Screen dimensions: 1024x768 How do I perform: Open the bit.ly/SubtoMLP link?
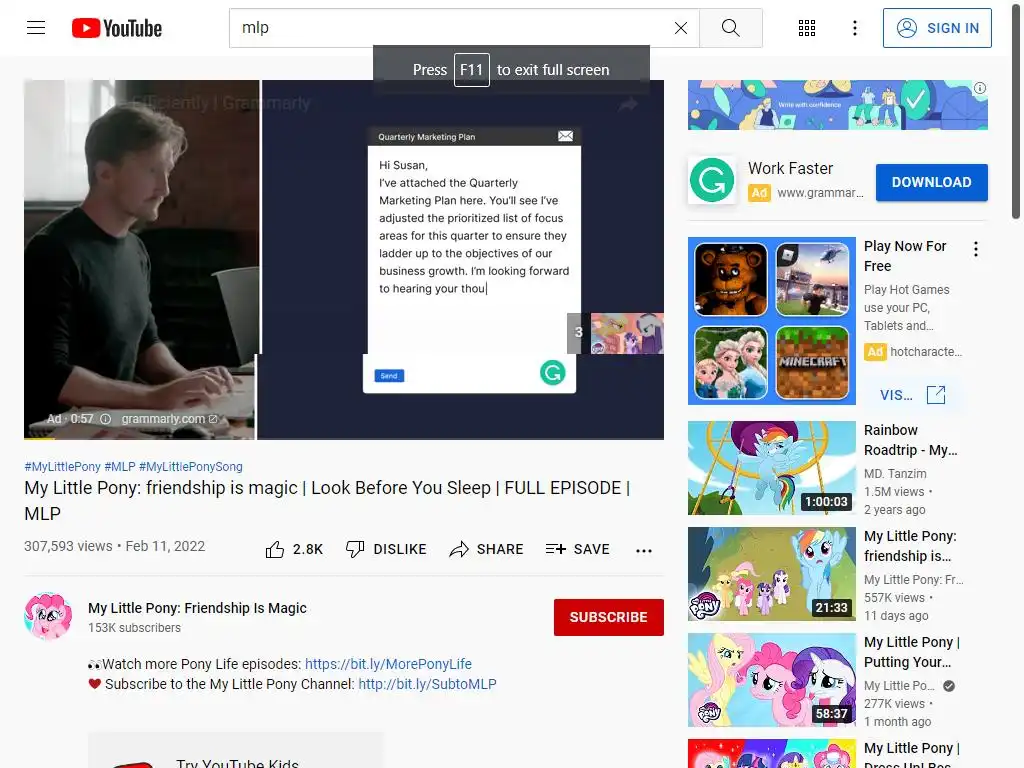click(427, 684)
